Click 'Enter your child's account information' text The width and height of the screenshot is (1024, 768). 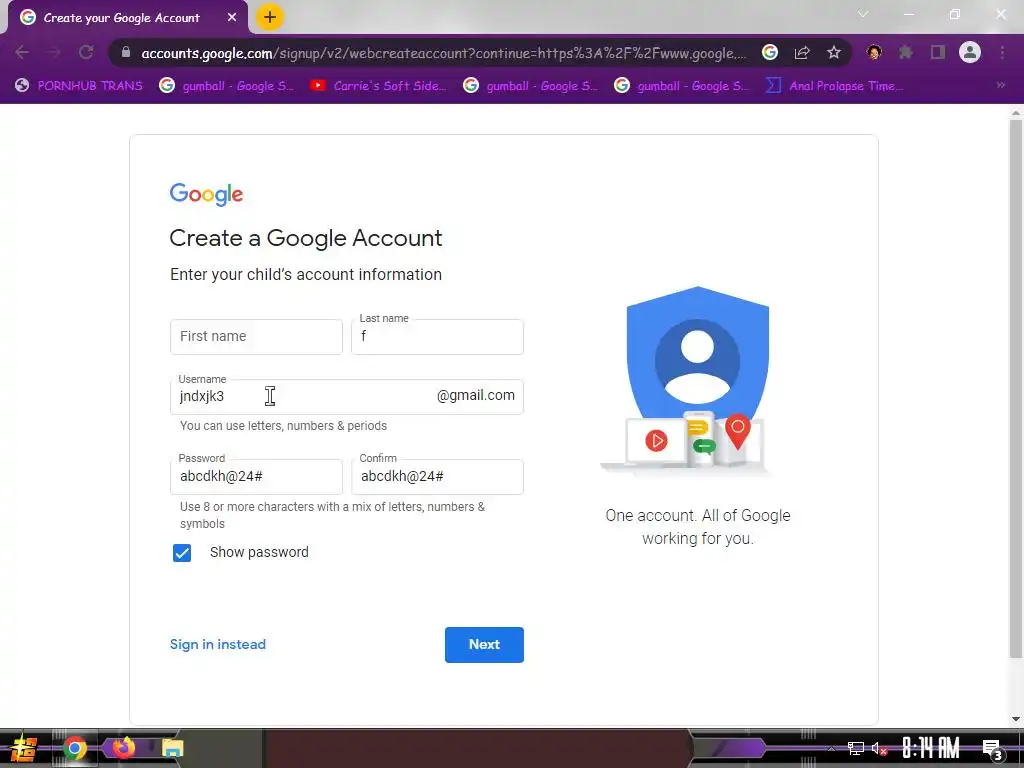coord(306,274)
